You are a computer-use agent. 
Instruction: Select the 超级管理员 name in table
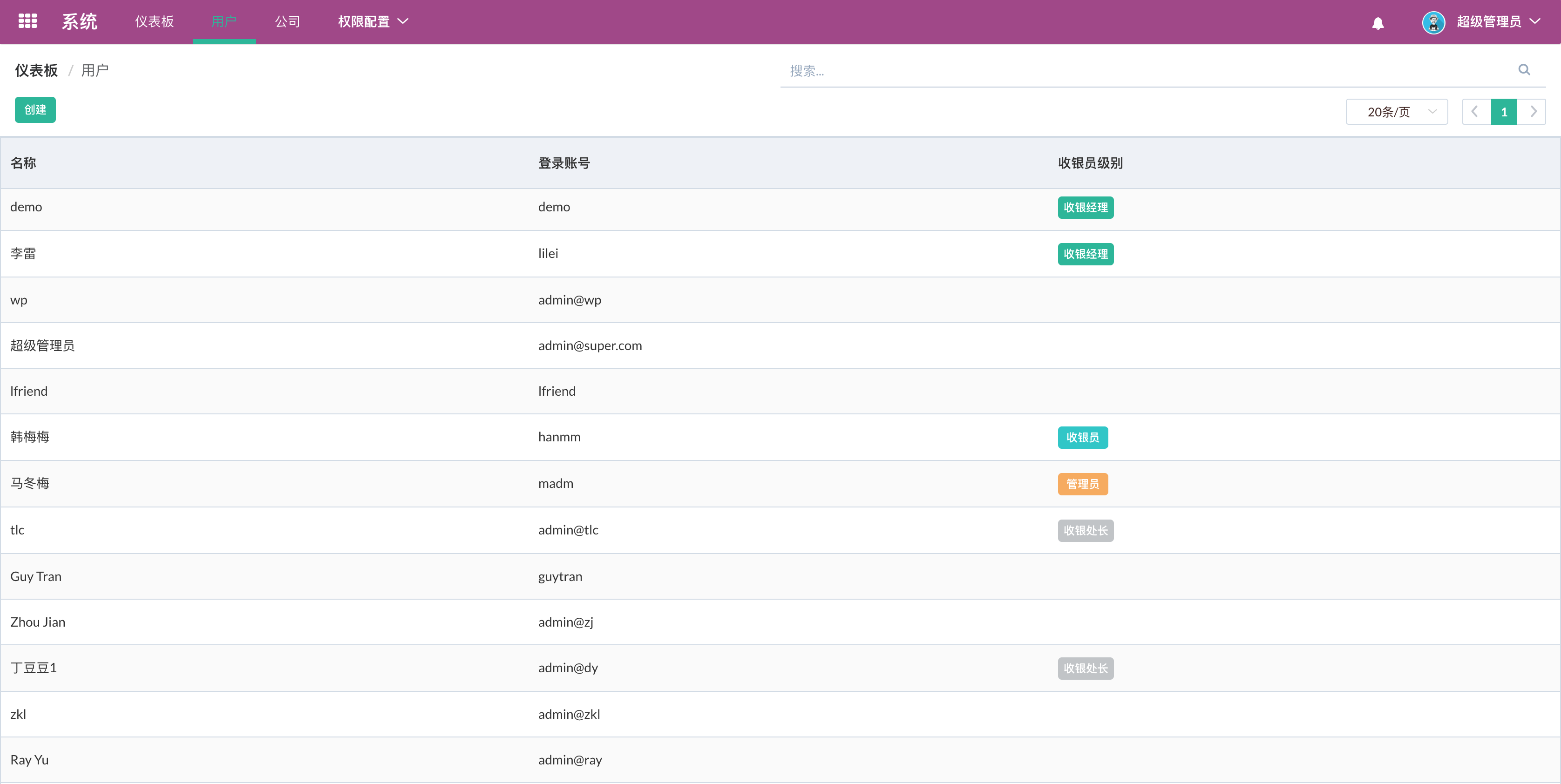(x=42, y=345)
